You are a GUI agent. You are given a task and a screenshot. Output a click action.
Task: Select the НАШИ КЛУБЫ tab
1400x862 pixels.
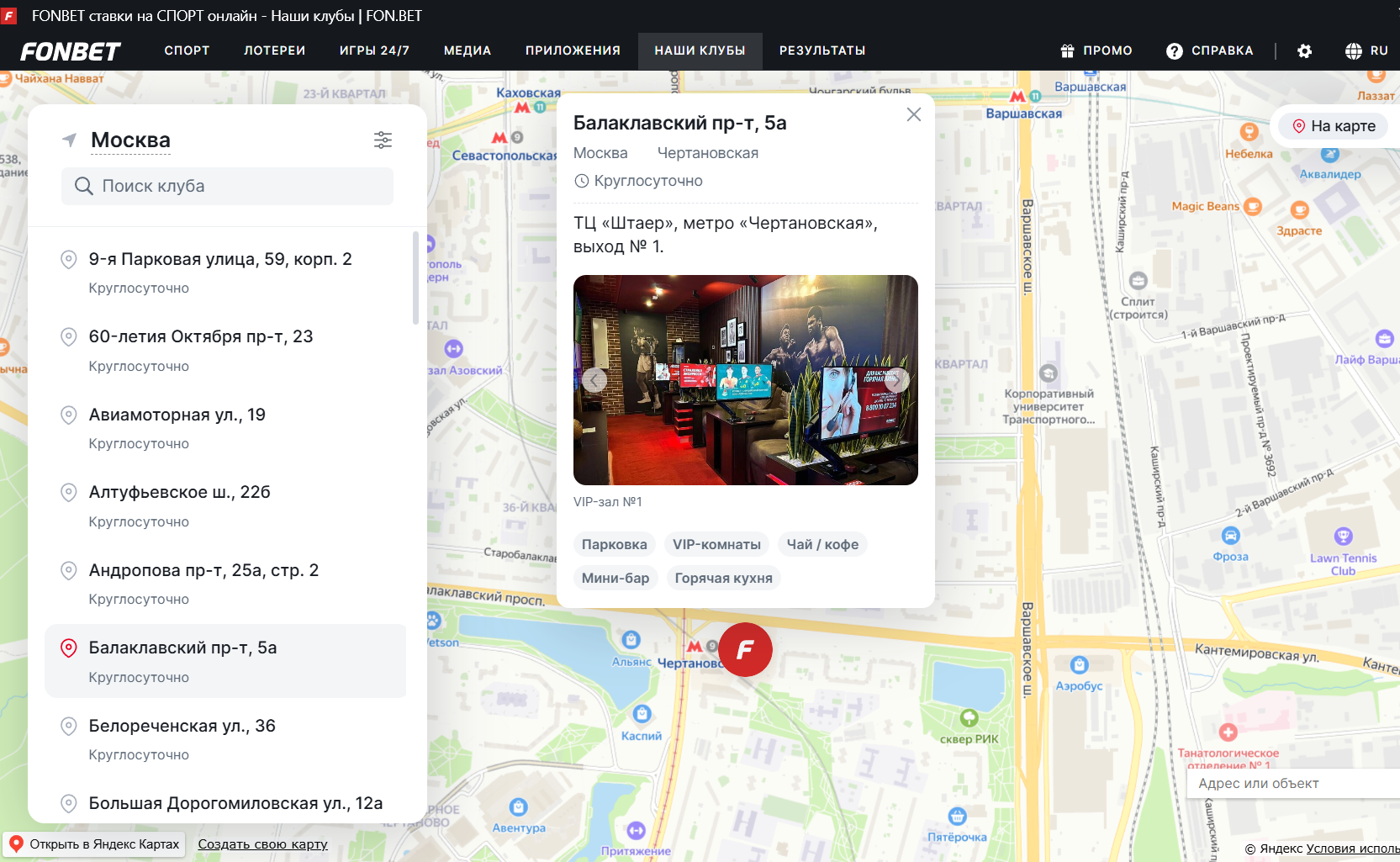(700, 51)
